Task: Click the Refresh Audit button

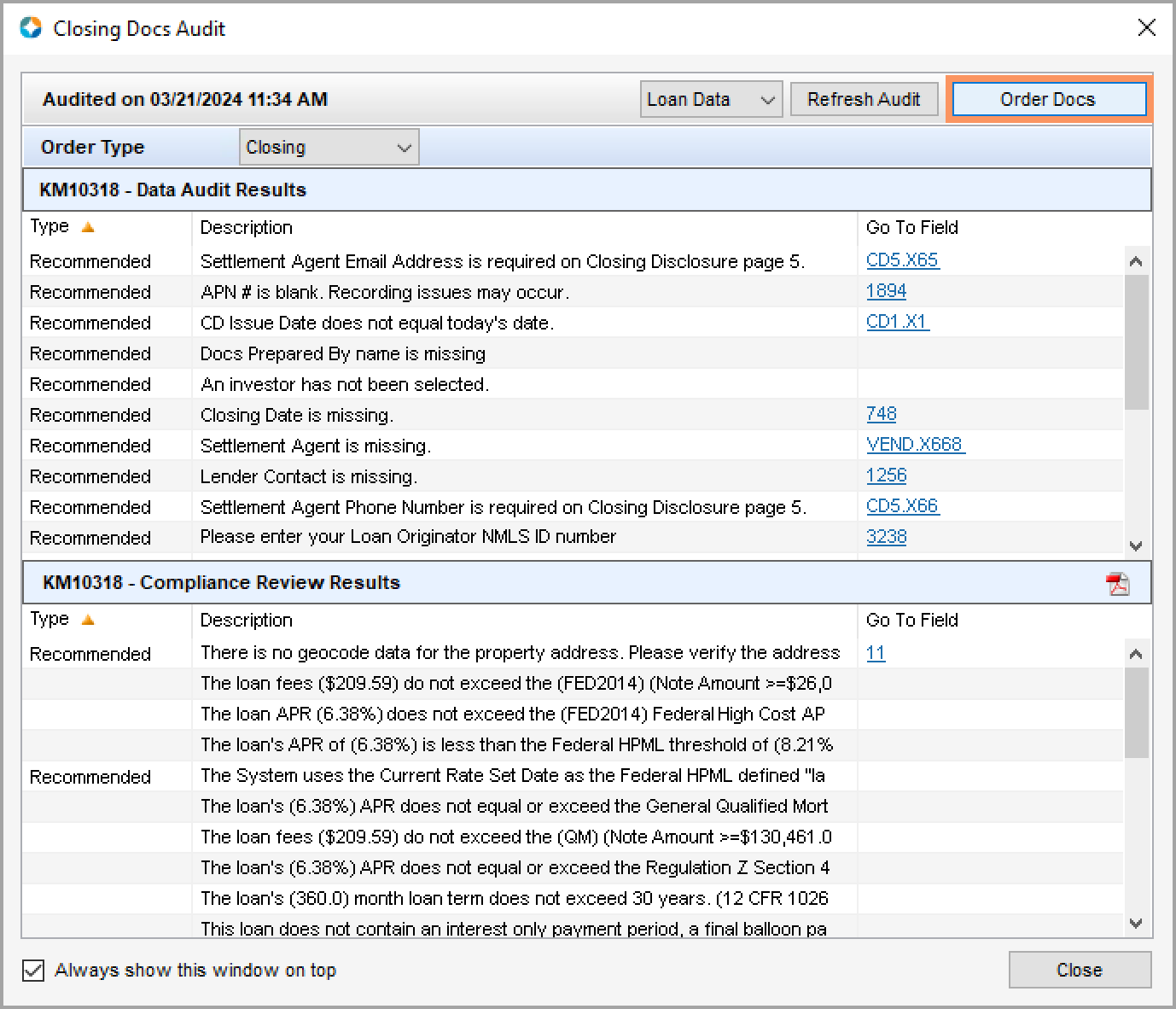Action: [864, 100]
